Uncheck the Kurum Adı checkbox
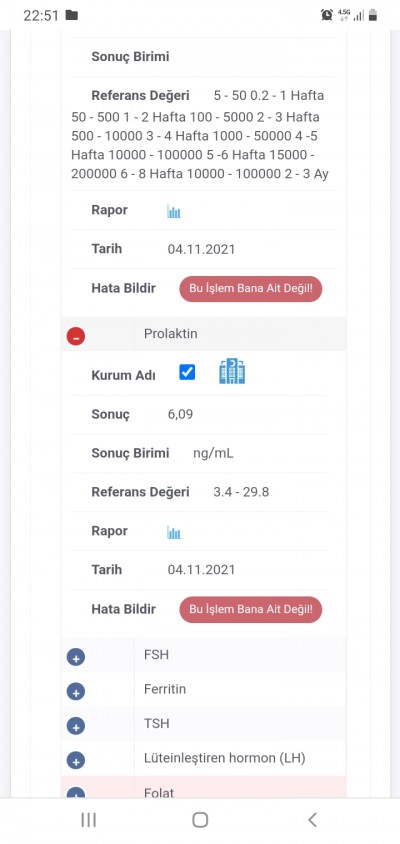This screenshot has width=400, height=844. tap(187, 372)
